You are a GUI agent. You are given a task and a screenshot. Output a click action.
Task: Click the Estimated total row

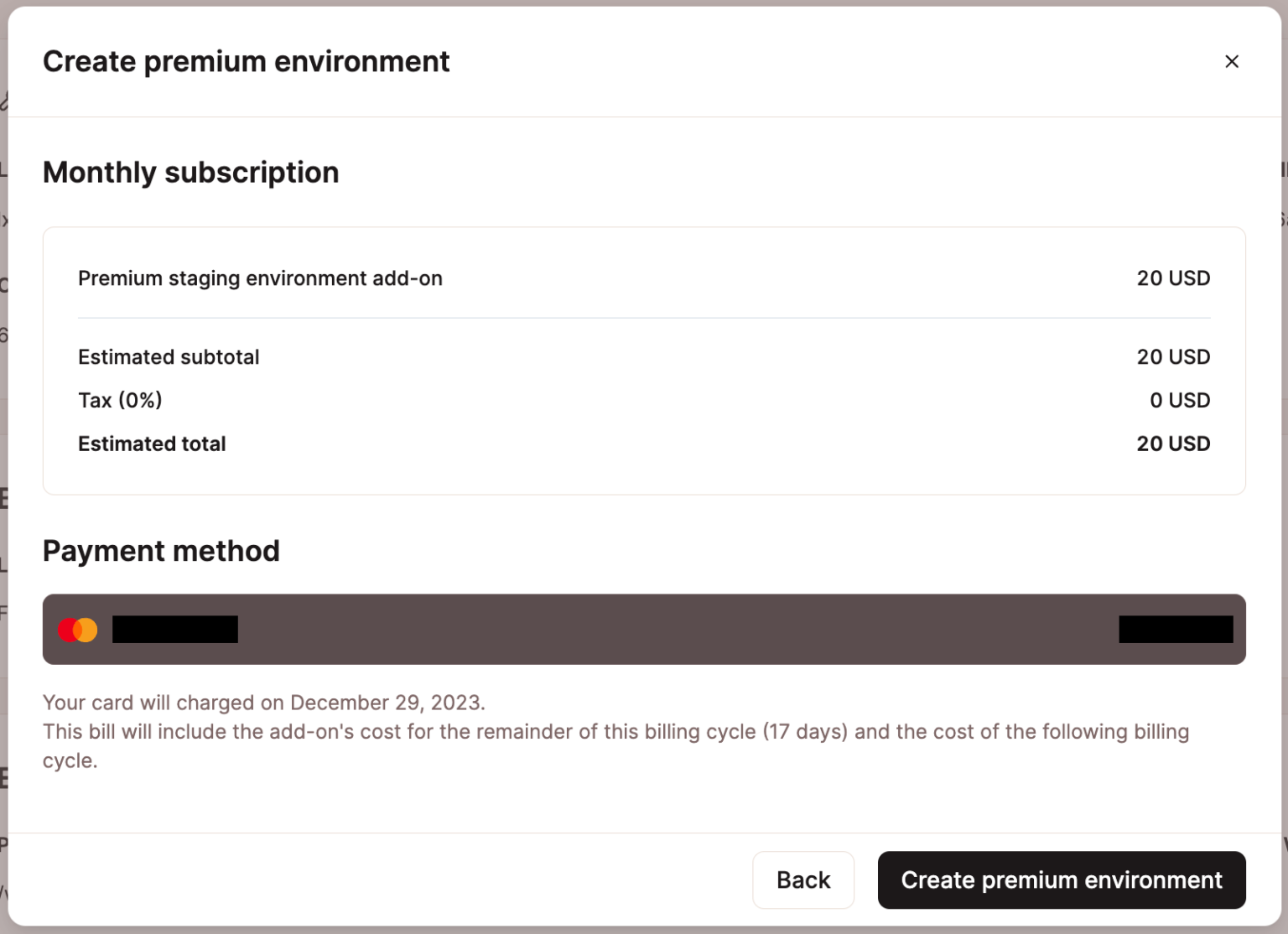click(x=152, y=444)
